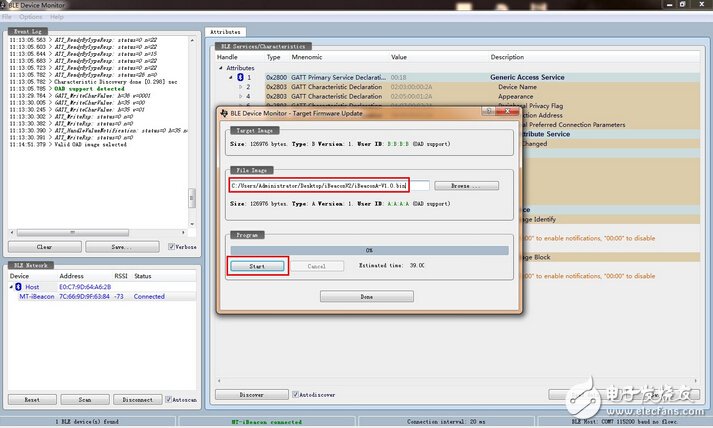Open help with dialog question mark button

pos(488,111)
